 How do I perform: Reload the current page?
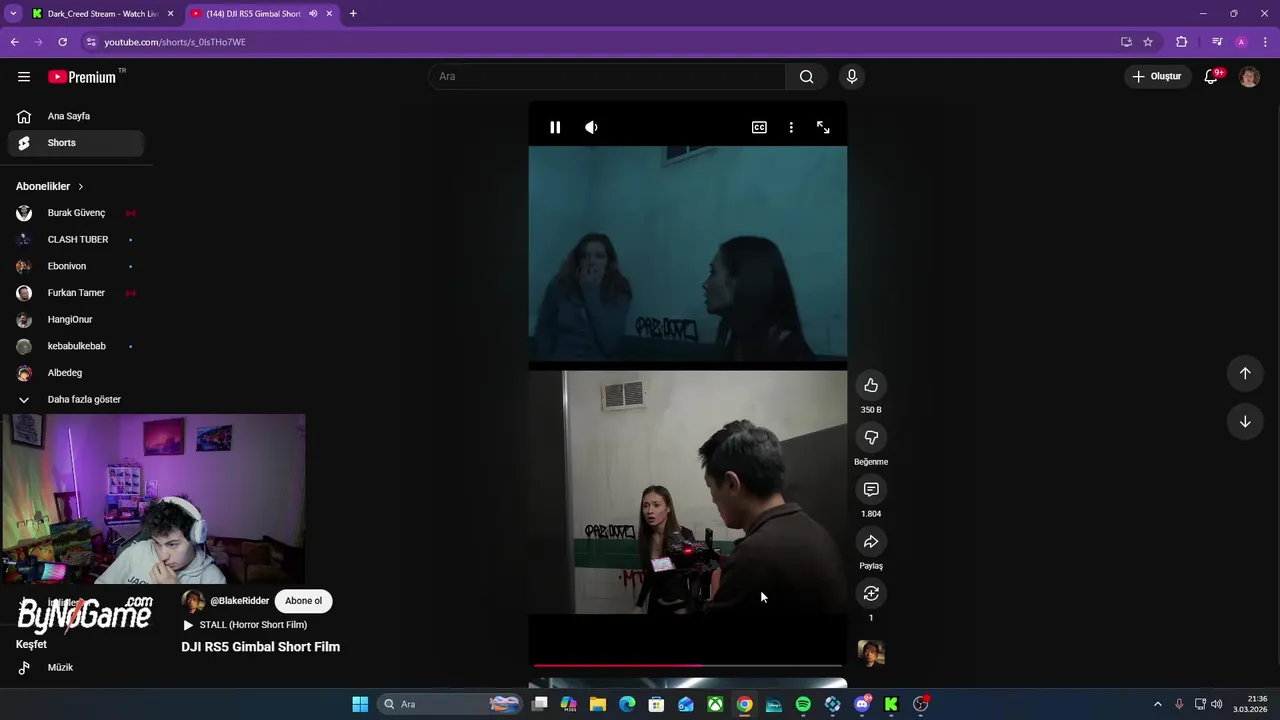pyautogui.click(x=62, y=42)
